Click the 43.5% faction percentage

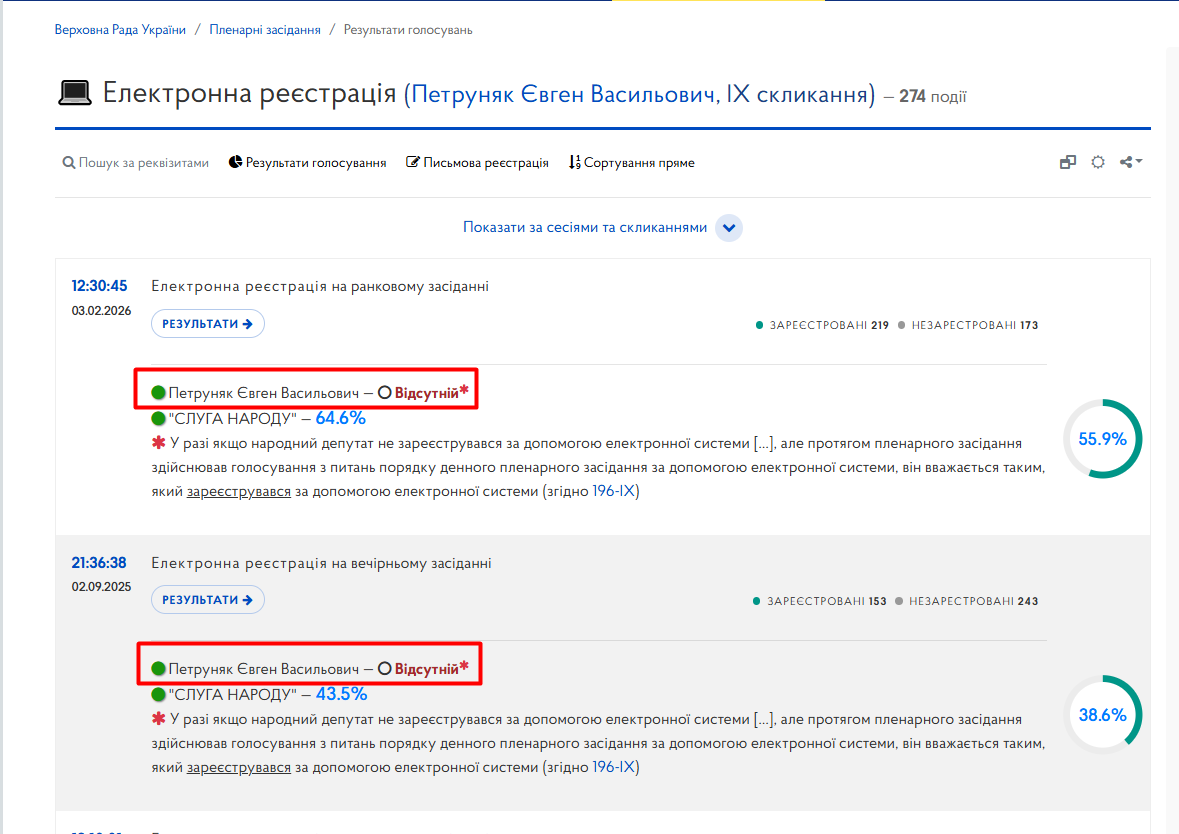click(341, 694)
